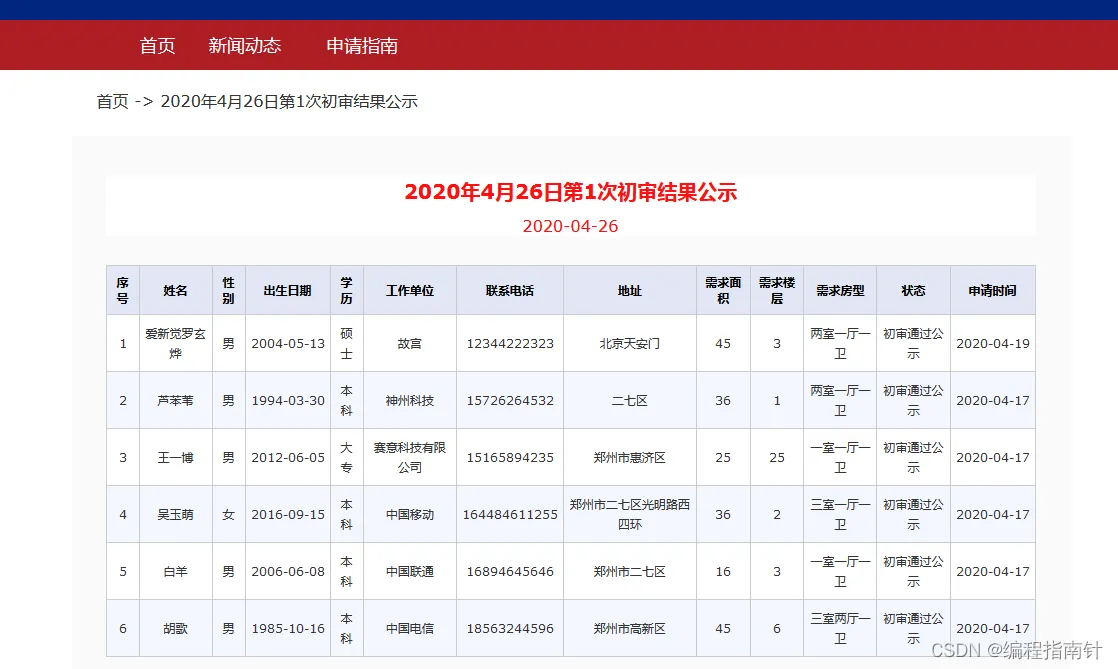The width and height of the screenshot is (1118, 669).
Task: Click room type 三室两厅一卫 in 胡歌 row
Action: 840,628
